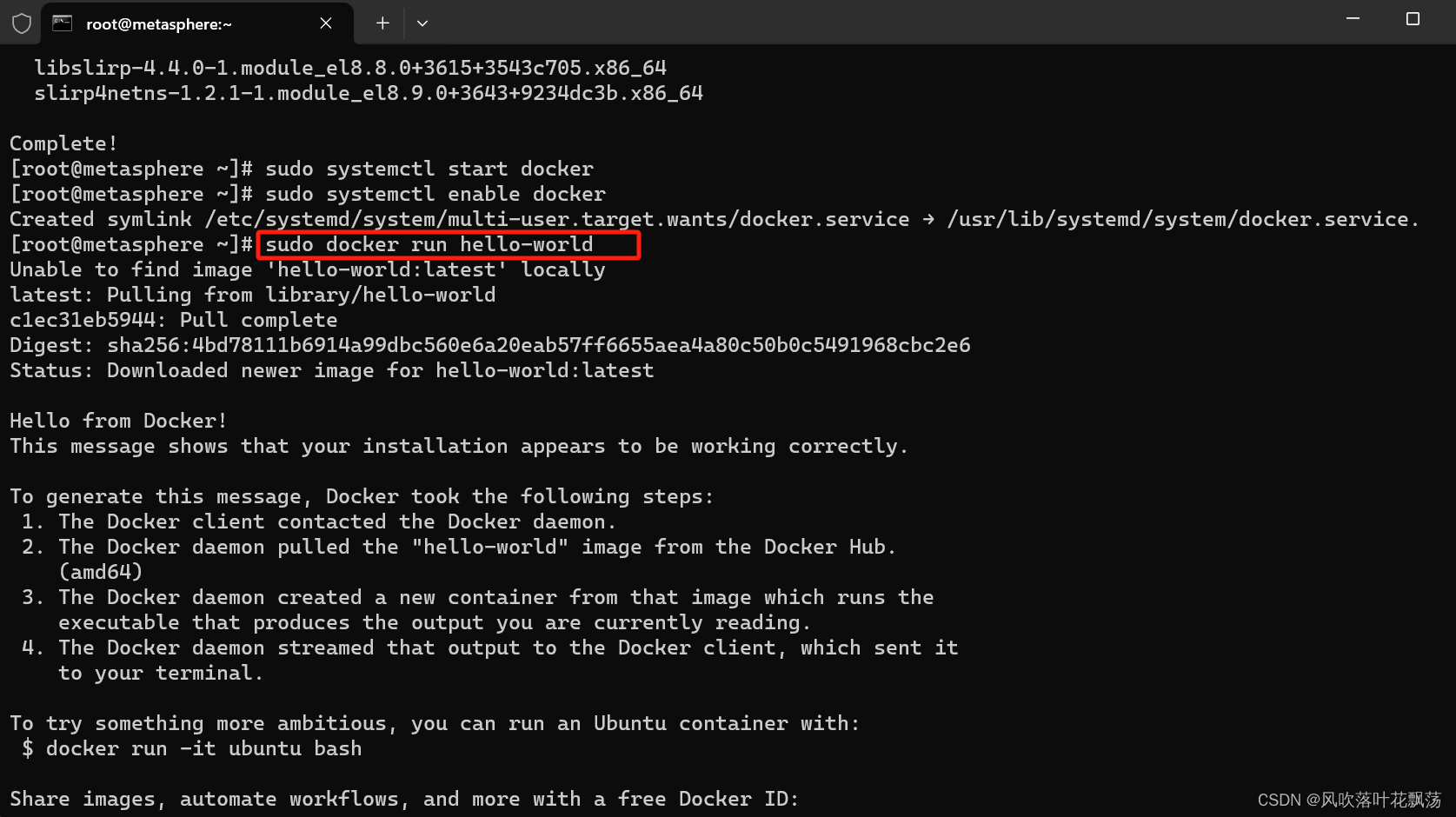
Task: Click the "Unable to find image" message line
Action: [307, 269]
